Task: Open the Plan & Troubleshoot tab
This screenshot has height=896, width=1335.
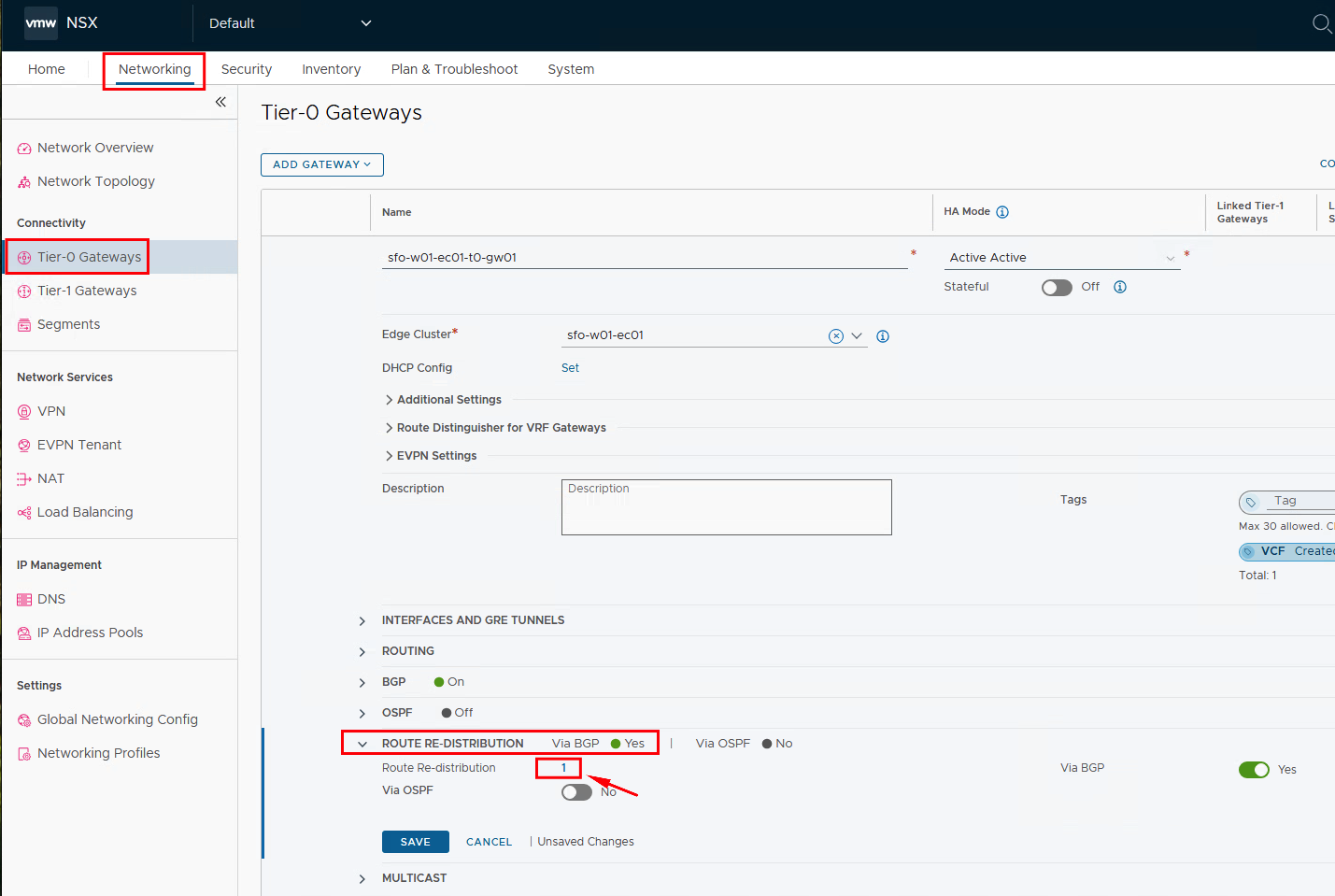Action: click(x=454, y=69)
